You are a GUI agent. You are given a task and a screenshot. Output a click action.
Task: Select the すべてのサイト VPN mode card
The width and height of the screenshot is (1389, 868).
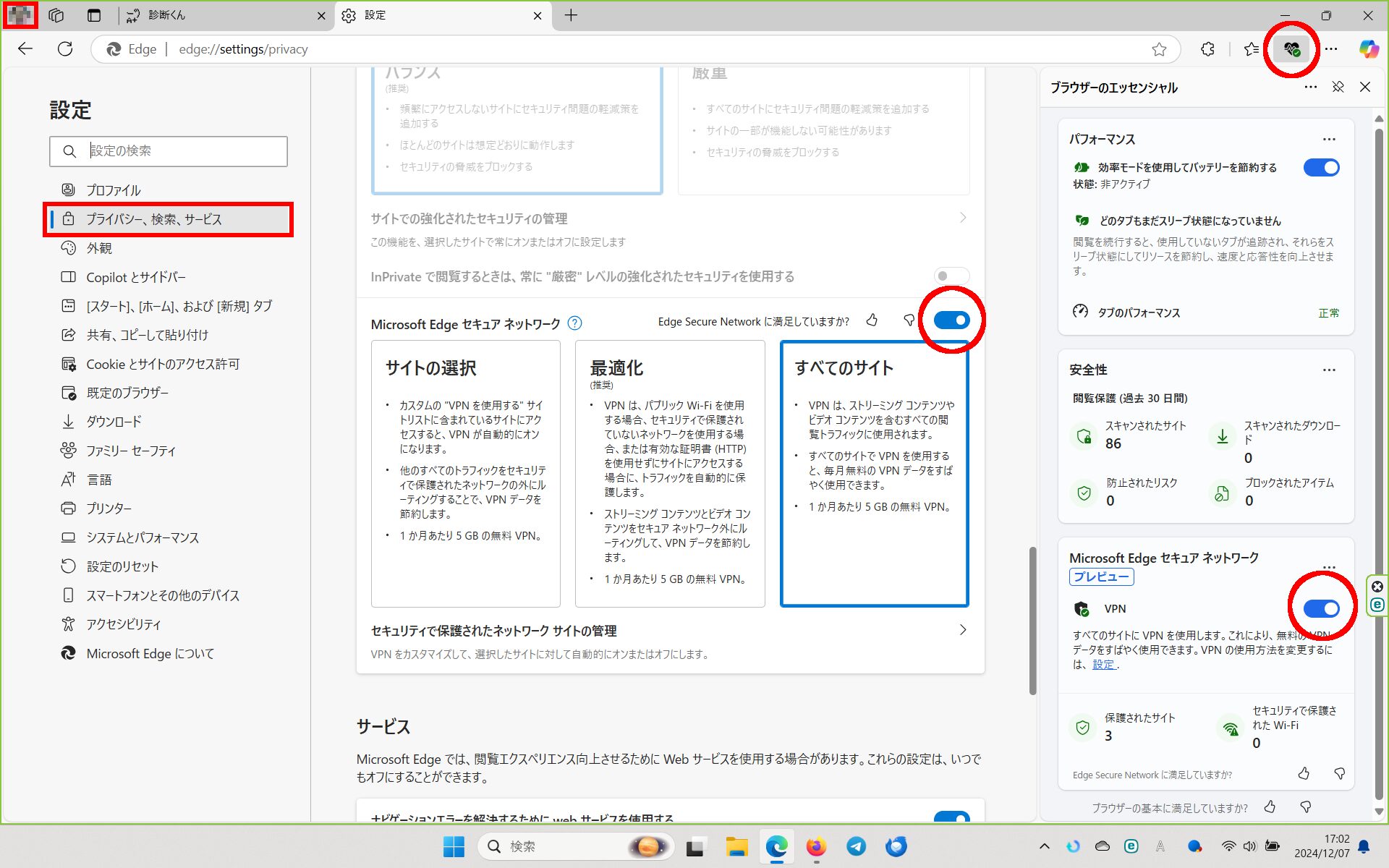coord(874,474)
